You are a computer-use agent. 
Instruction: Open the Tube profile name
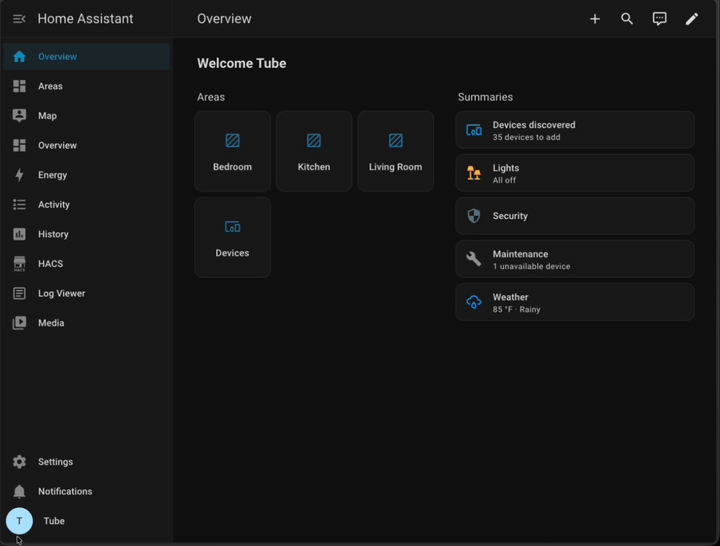[54, 521]
